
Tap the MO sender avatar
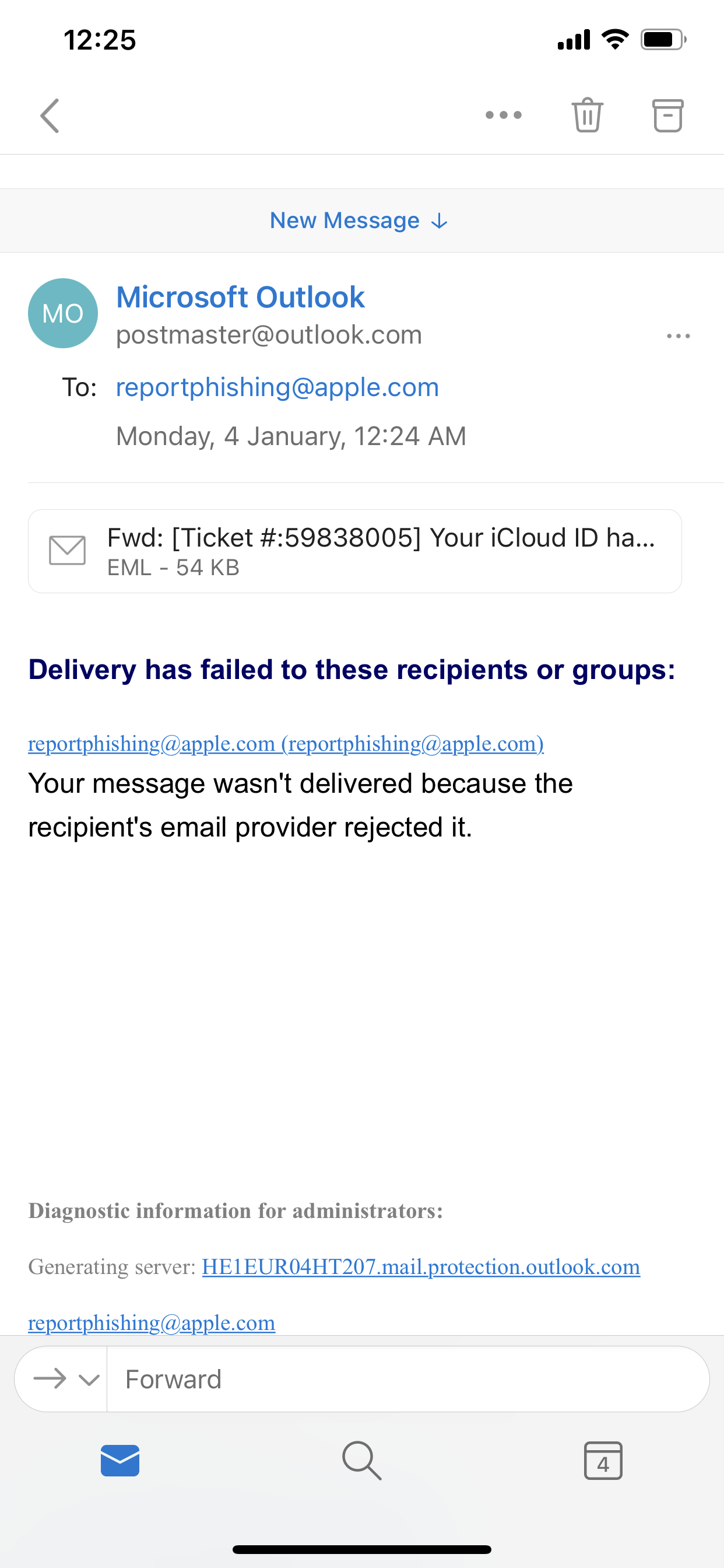tap(63, 313)
